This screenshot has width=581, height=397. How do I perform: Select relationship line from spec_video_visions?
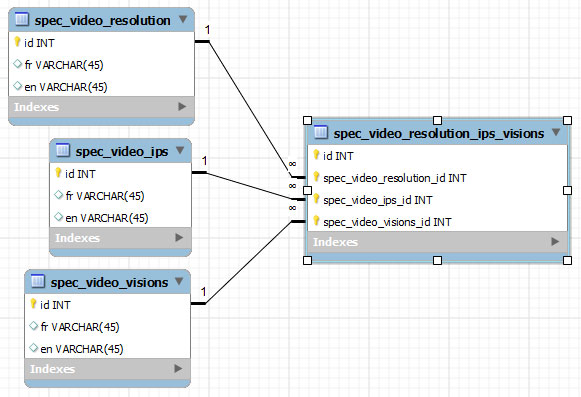coord(249,262)
